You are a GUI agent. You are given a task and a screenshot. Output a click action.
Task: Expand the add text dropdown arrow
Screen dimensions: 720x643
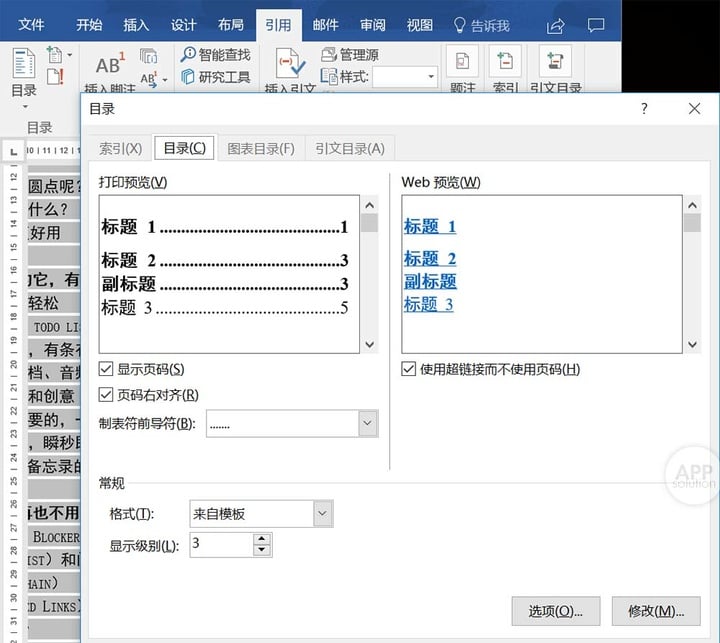70,55
